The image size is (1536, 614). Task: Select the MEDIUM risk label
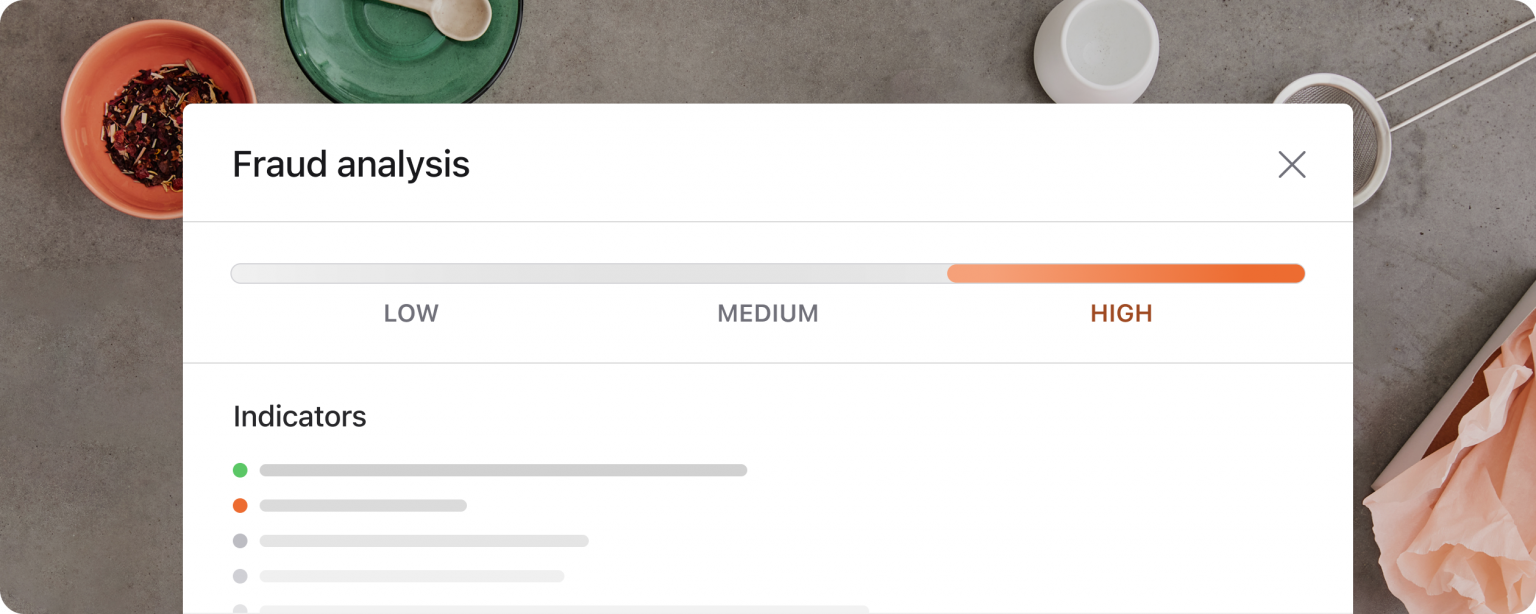pos(767,313)
